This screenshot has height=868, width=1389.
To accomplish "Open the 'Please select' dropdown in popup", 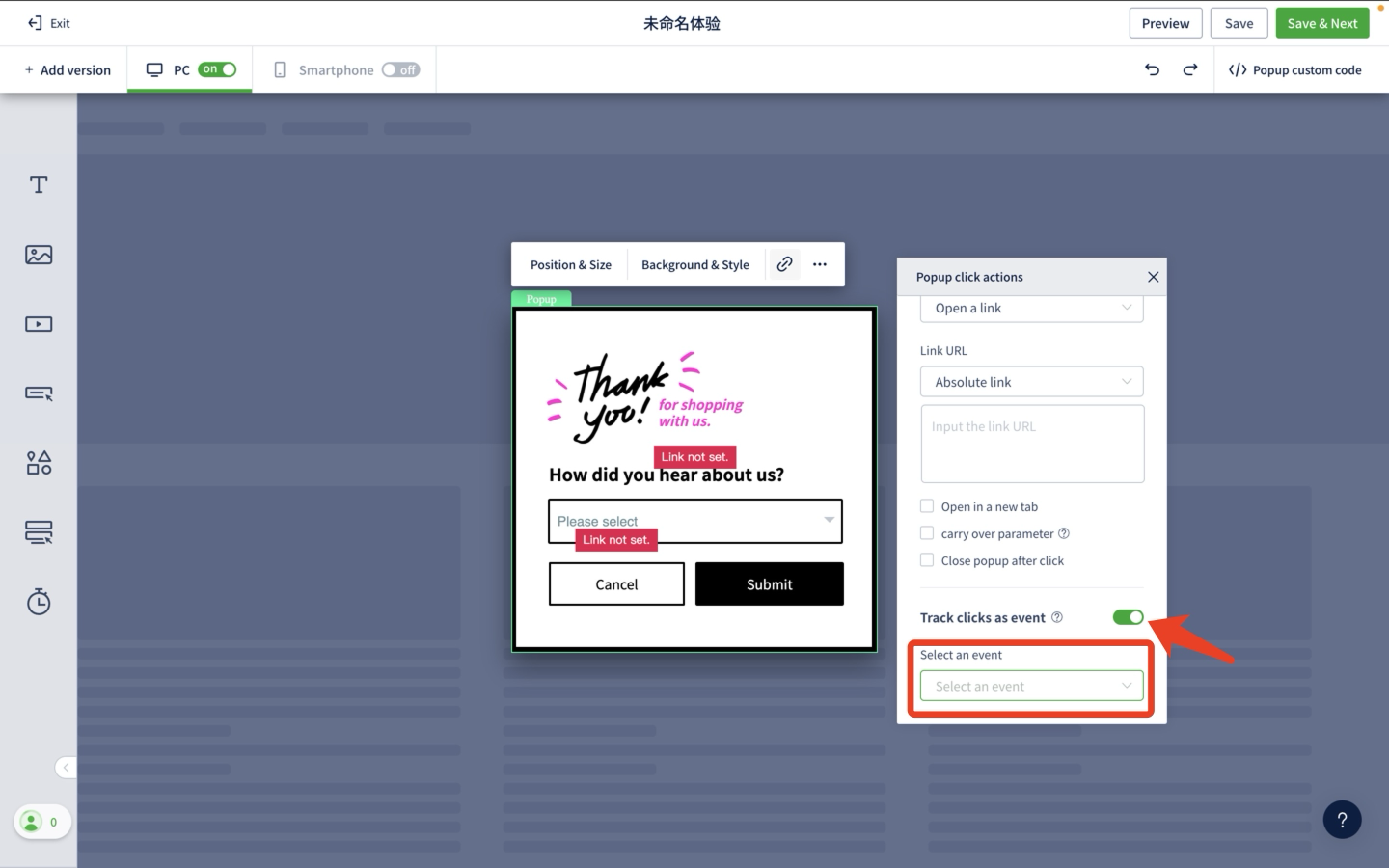I will 695,521.
